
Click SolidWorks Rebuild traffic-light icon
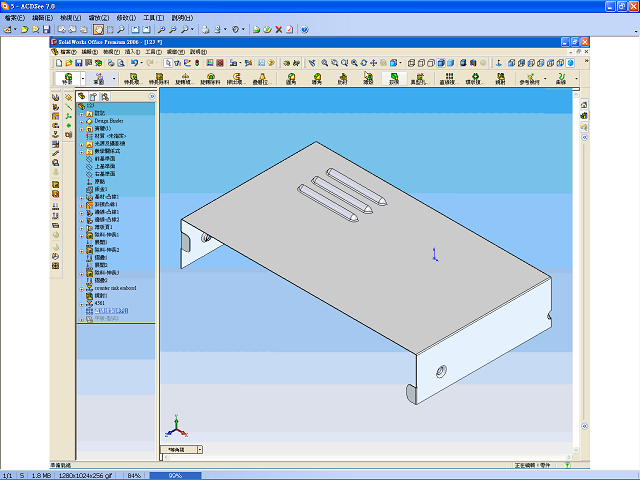(197, 63)
